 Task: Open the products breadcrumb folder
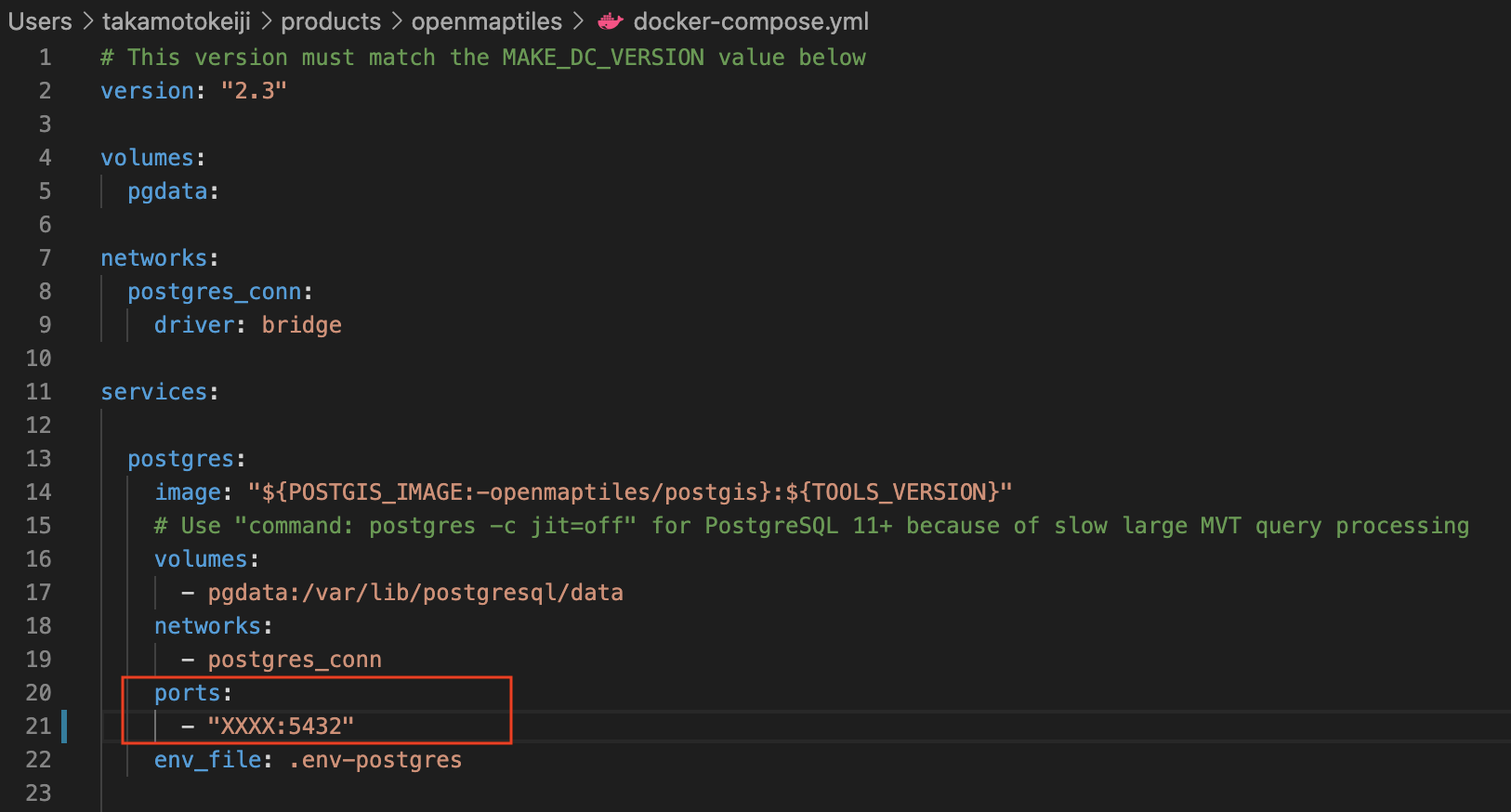[x=331, y=21]
